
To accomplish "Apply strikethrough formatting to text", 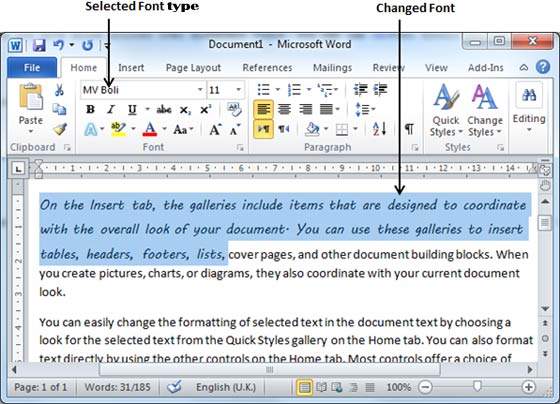I will pos(164,110).
